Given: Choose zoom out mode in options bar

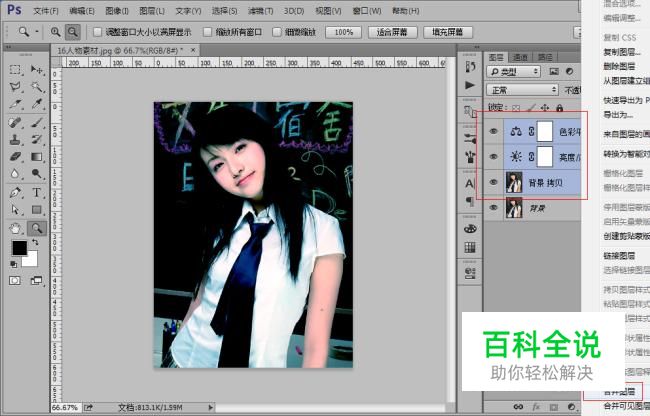Looking at the screenshot, I should [73, 32].
